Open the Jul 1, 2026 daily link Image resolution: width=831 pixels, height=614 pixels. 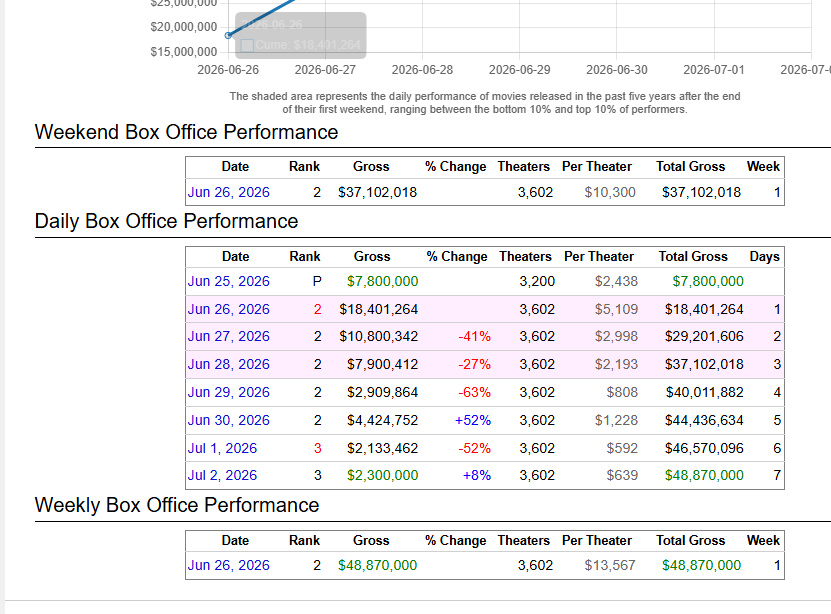pyautogui.click(x=222, y=449)
